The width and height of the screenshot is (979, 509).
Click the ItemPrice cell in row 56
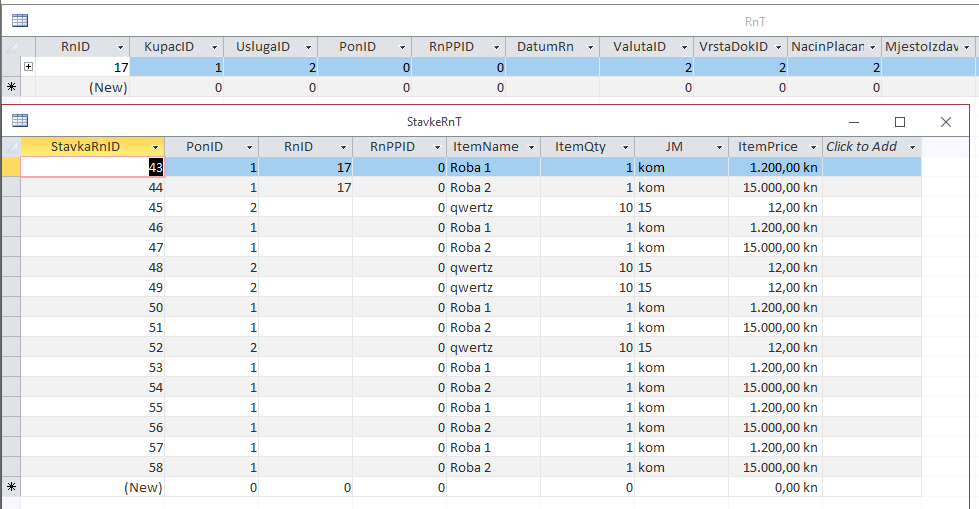coord(775,427)
